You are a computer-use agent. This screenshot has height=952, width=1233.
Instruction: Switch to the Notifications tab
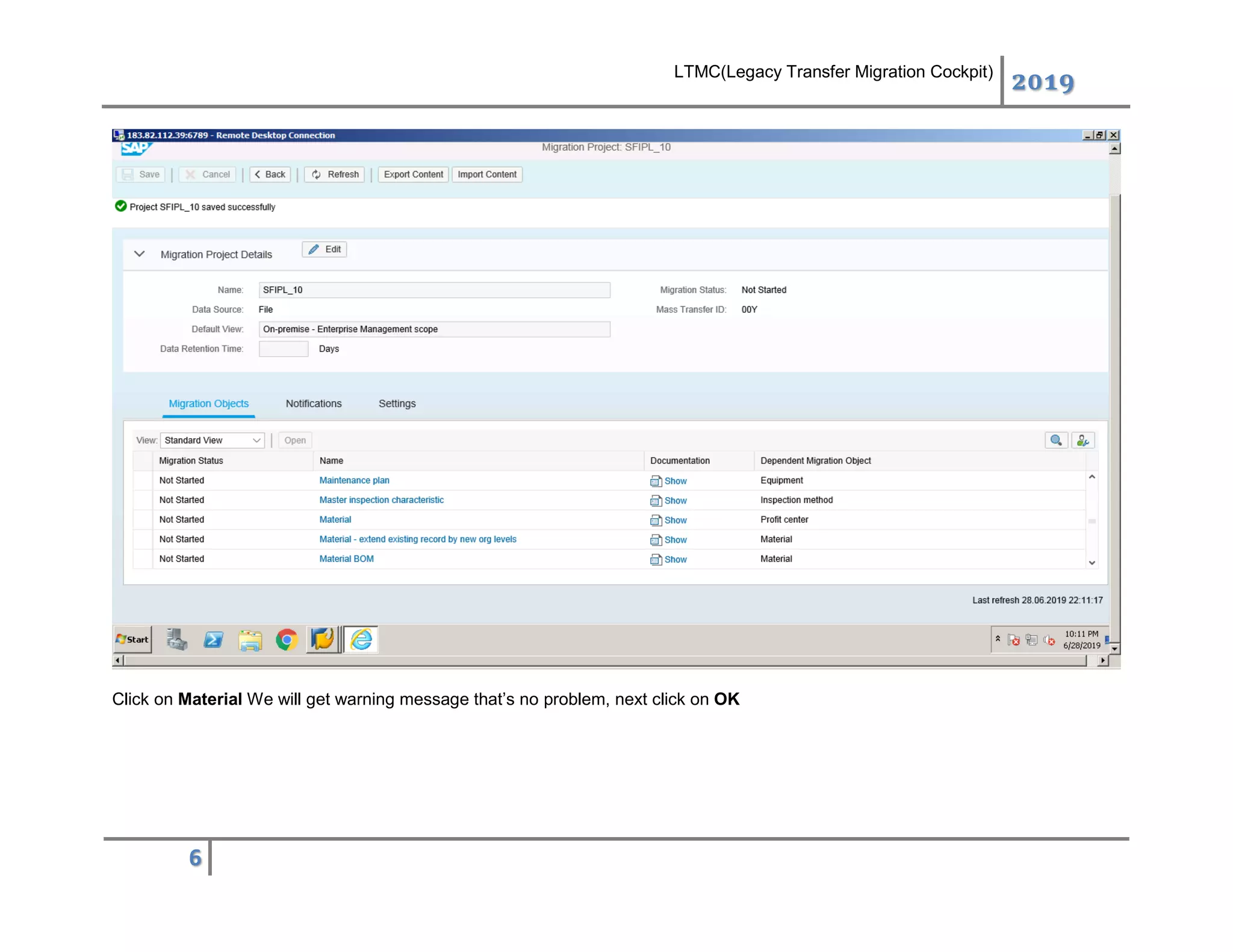[313, 404]
